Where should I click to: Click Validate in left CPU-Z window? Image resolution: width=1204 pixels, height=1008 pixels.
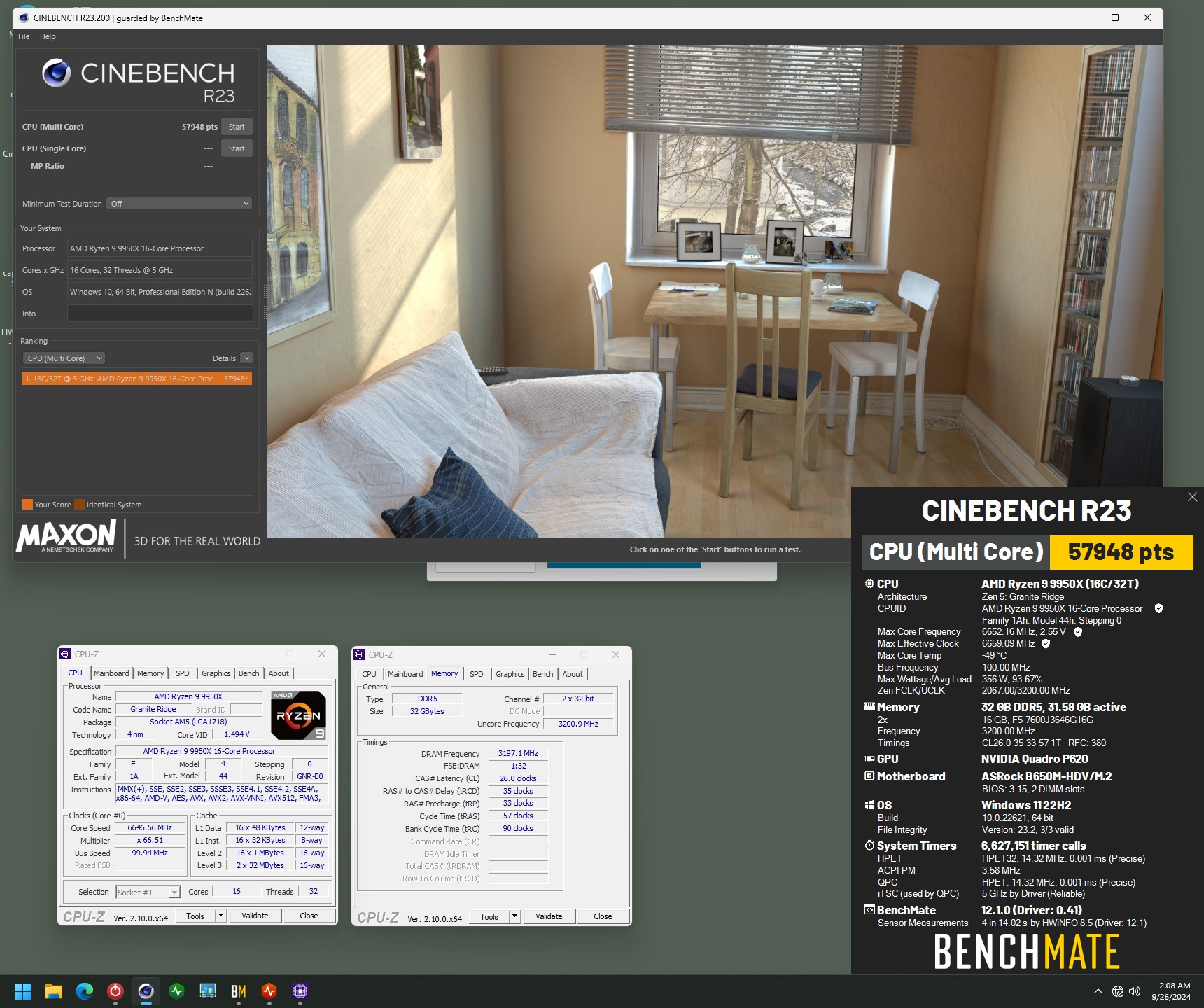[255, 916]
